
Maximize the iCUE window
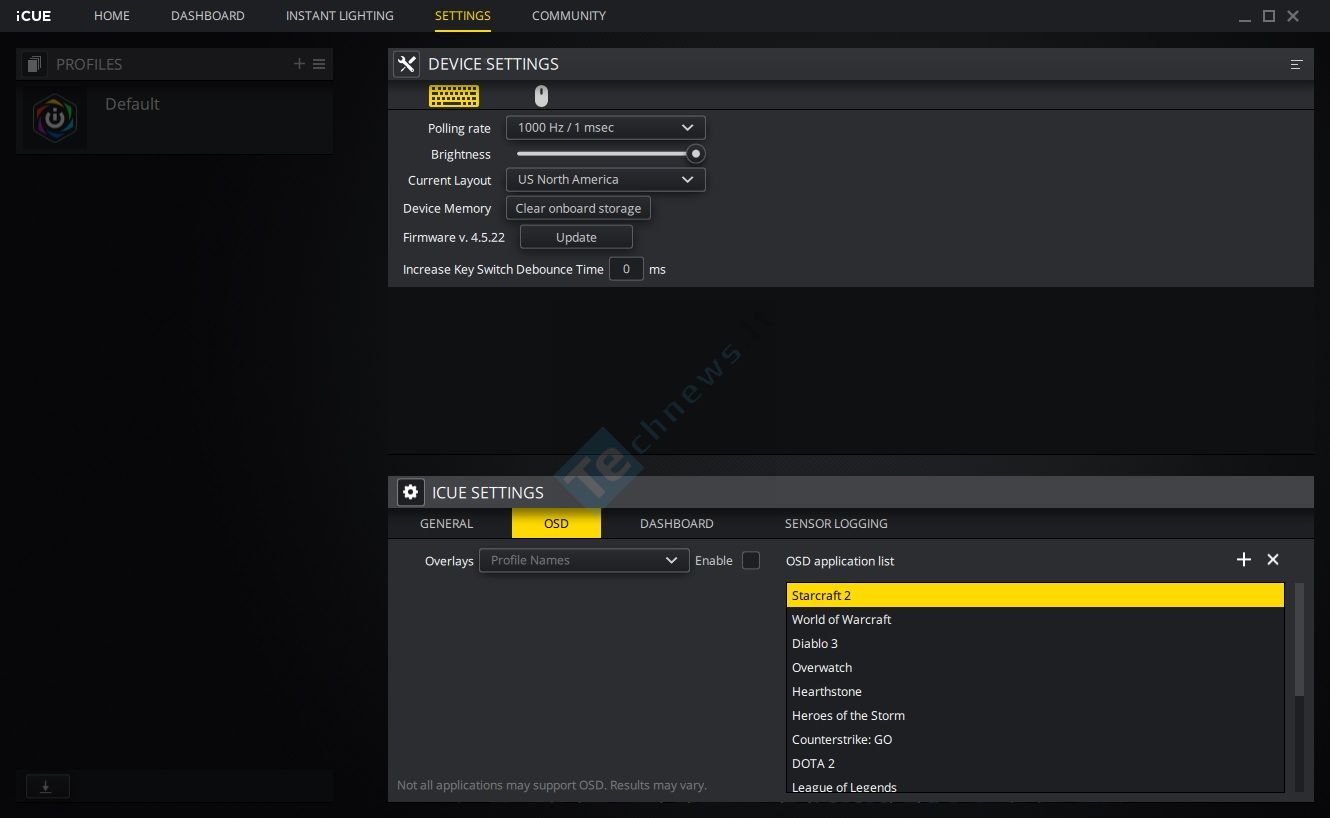coord(1269,16)
